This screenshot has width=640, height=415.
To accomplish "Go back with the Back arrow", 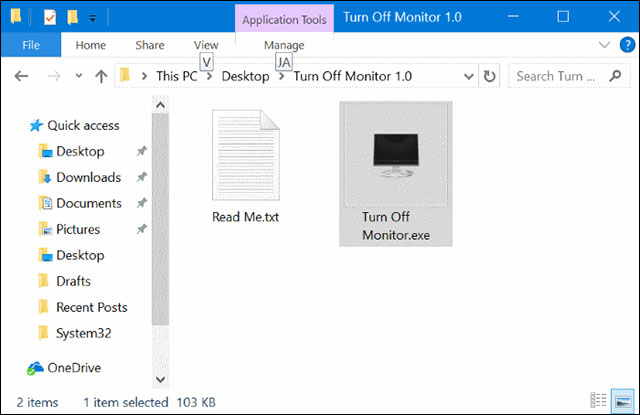I will point(21,76).
